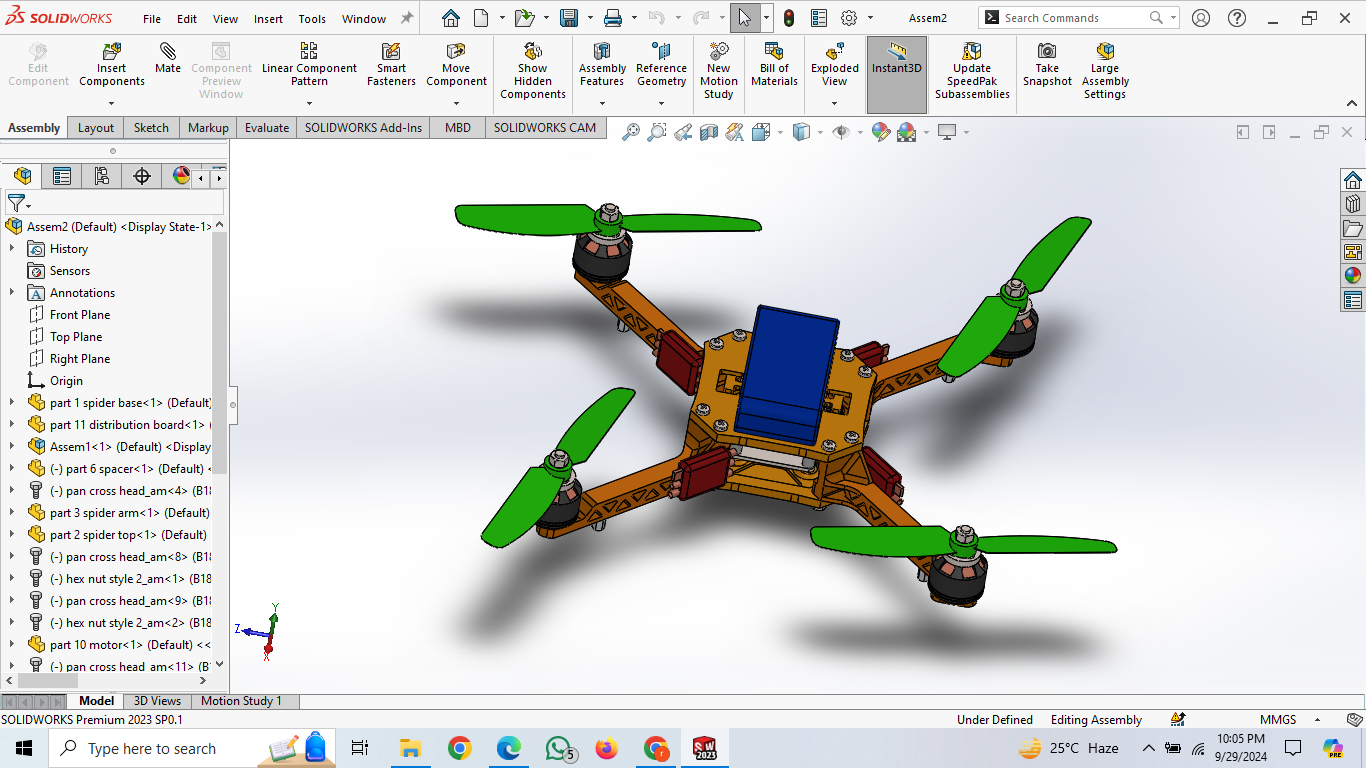This screenshot has height=768, width=1366.
Task: Switch to SOLIDWORKS Add-Ins tab
Action: coord(364,127)
